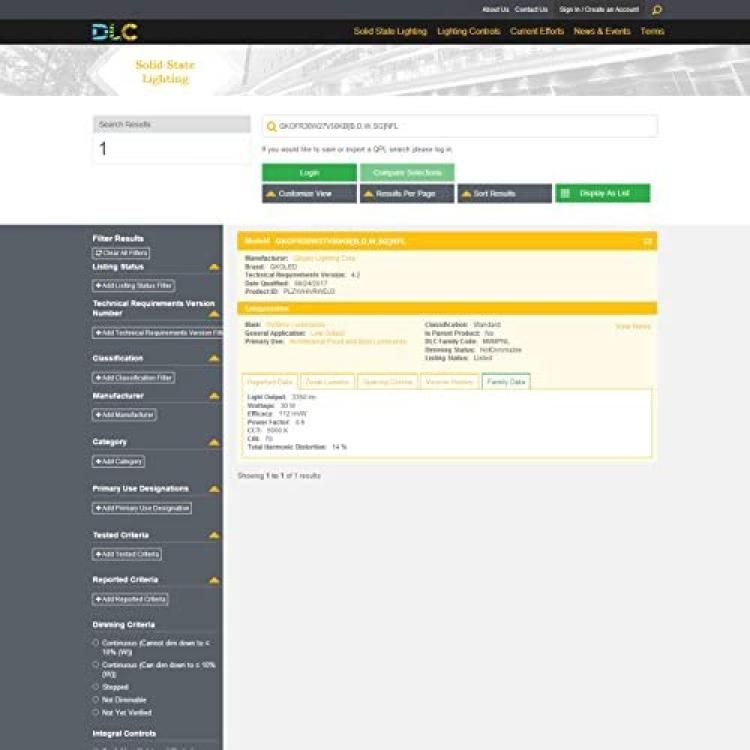Screen dimensions: 750x750
Task: Choose the Stepped dimming radio button
Action: click(96, 687)
